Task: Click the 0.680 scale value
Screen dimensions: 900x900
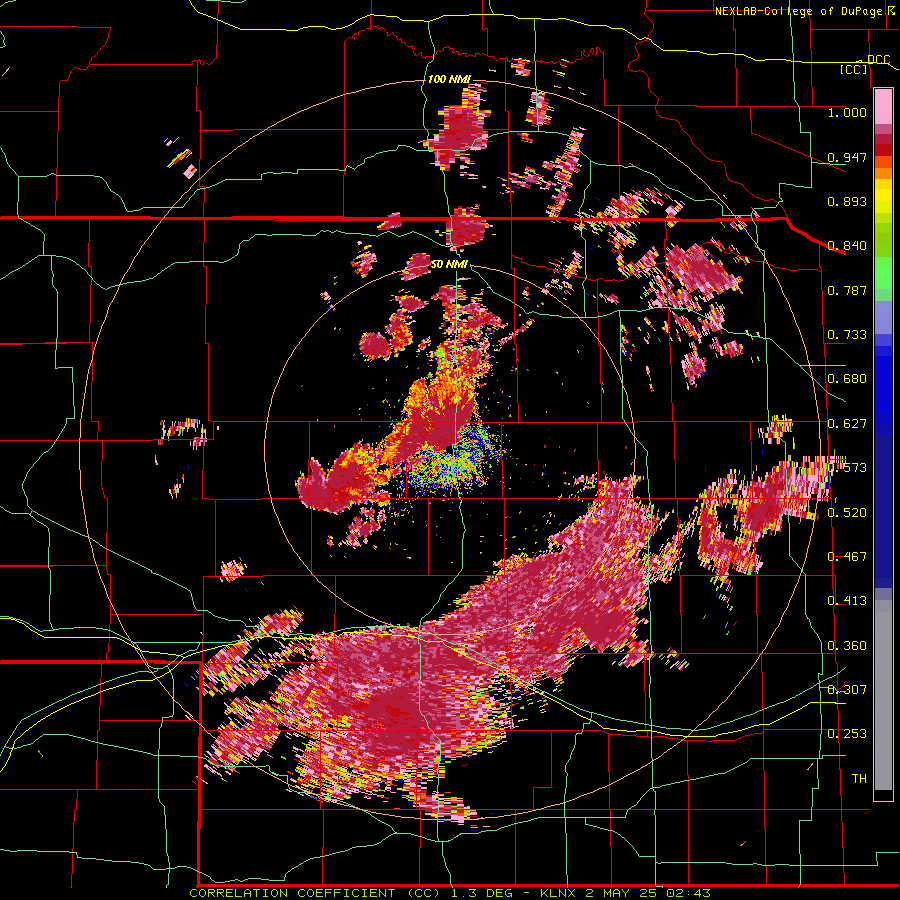Action: coord(847,379)
